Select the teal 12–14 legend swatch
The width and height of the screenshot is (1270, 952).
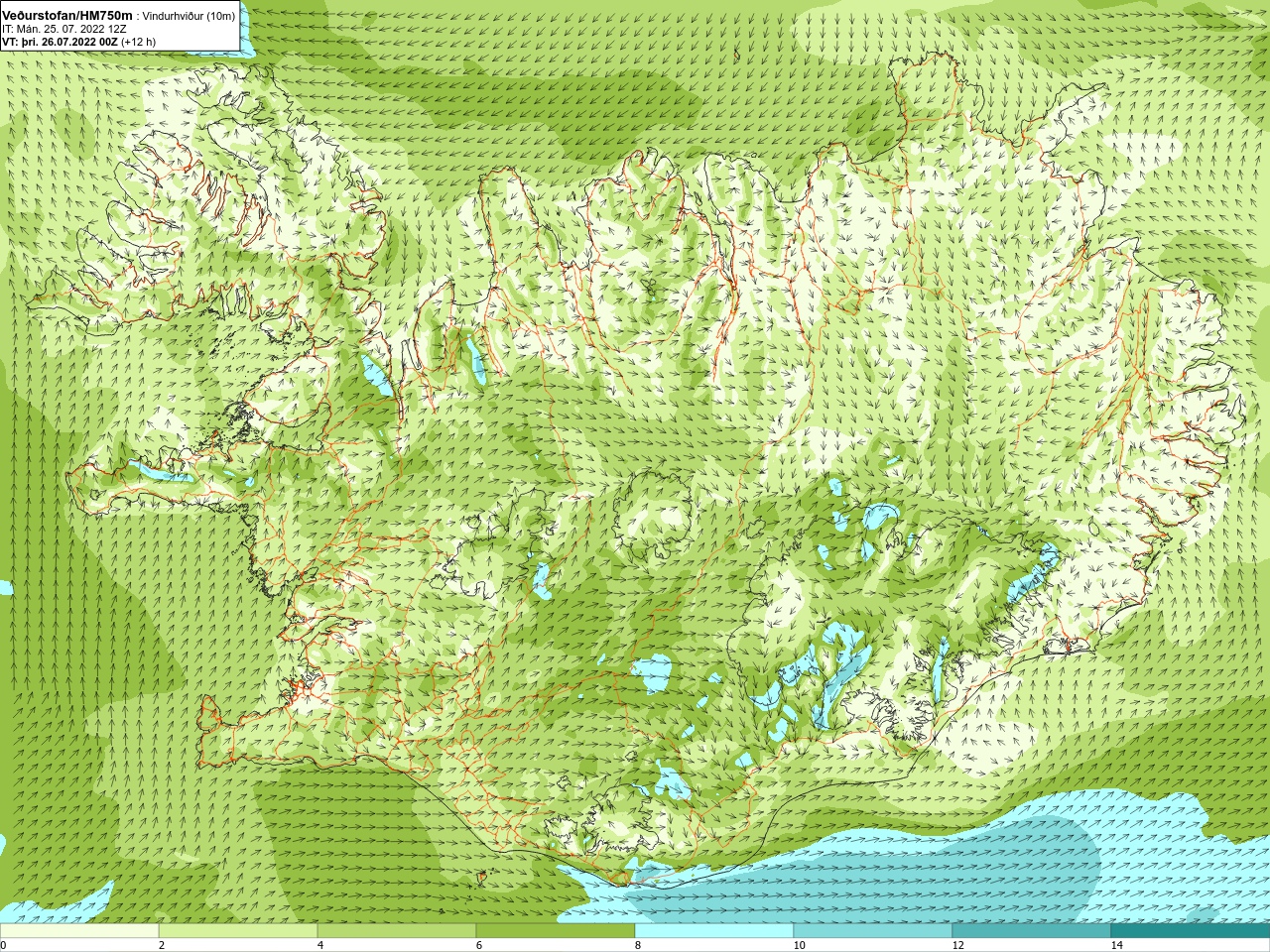[x=1032, y=931]
